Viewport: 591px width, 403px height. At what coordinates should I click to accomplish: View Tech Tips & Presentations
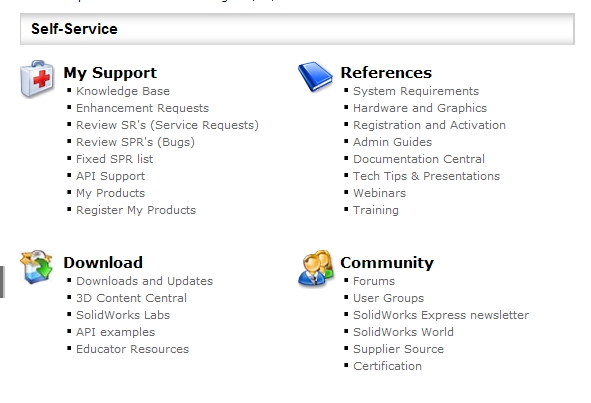(x=426, y=176)
